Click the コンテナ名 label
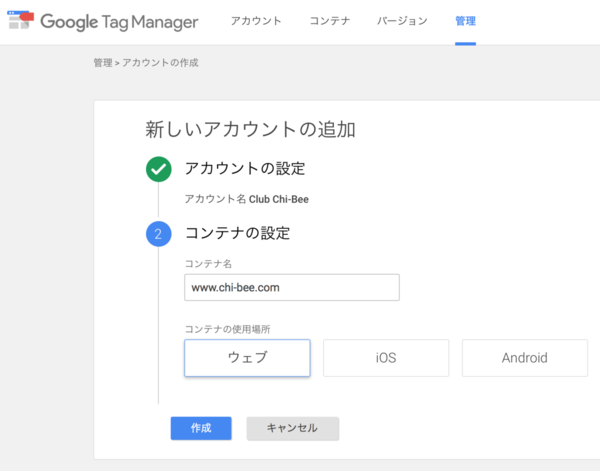This screenshot has height=471, width=600. [208, 264]
